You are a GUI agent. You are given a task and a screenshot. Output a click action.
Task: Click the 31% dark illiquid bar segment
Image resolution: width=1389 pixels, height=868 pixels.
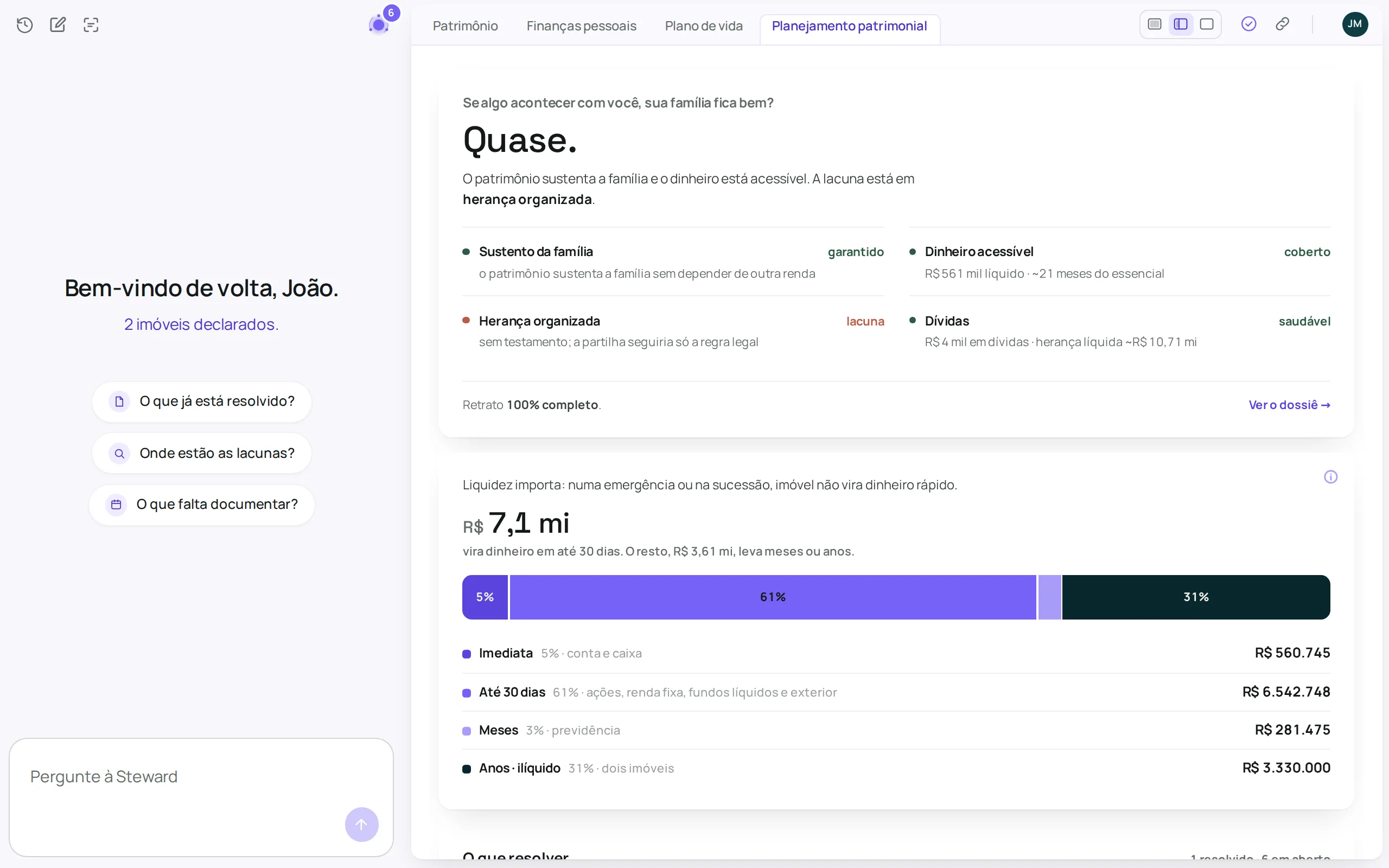point(1196,597)
